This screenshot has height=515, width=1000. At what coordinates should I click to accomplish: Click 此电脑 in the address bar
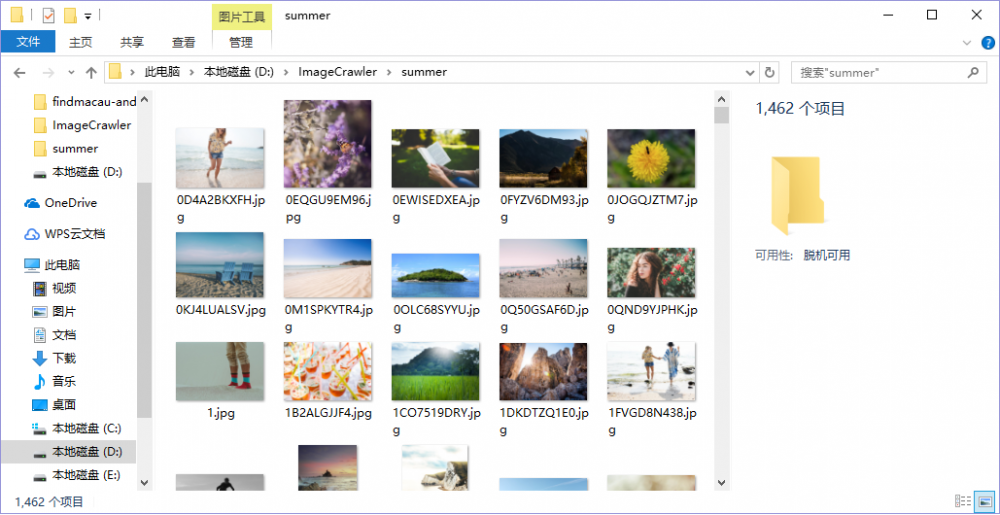point(162,72)
